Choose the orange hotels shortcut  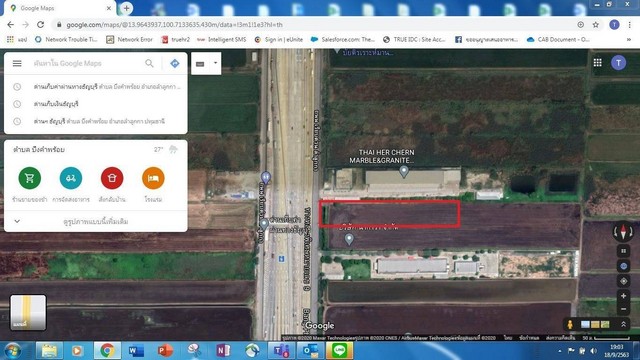coord(153,178)
